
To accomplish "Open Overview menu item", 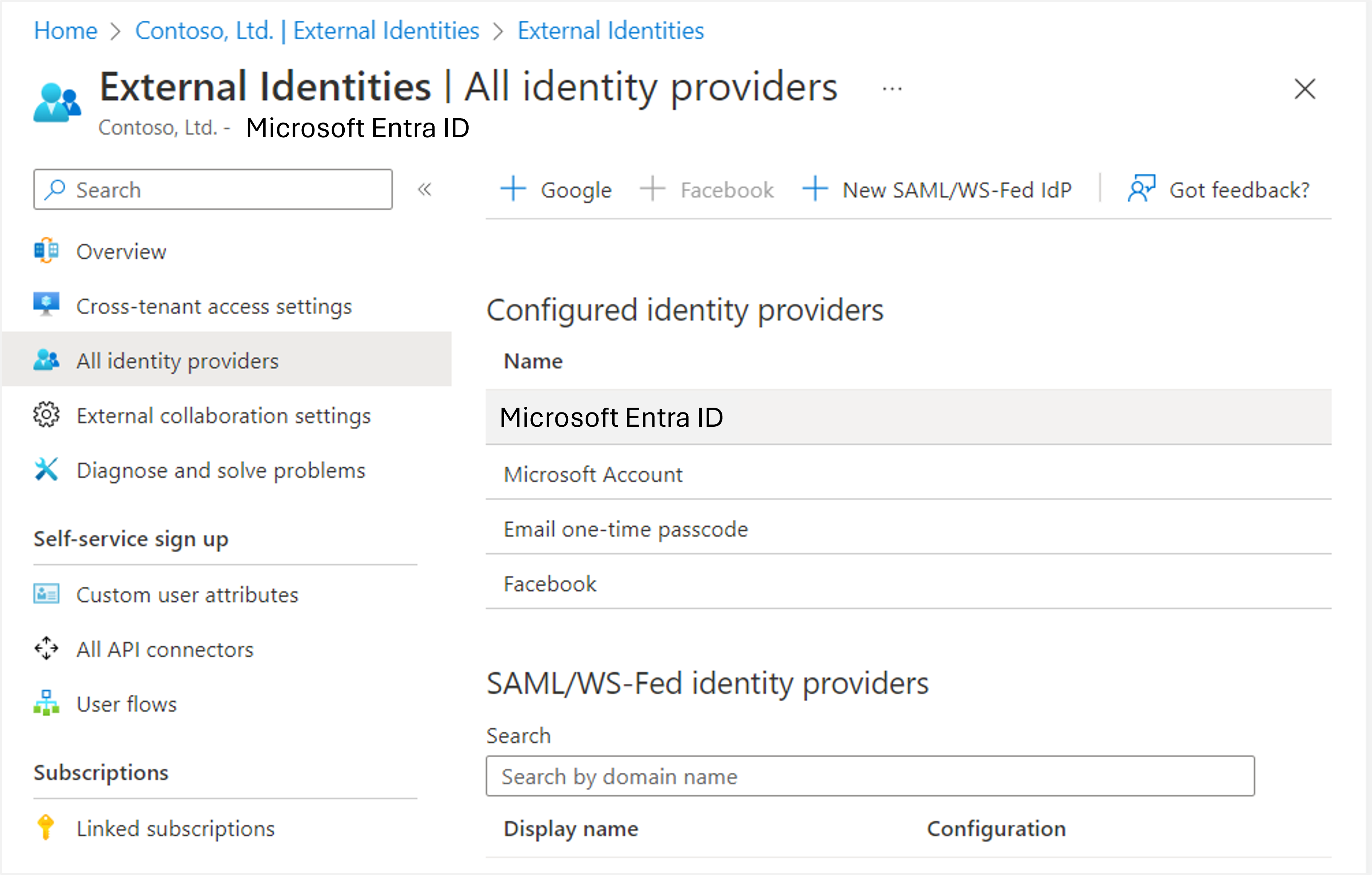I will pyautogui.click(x=121, y=251).
